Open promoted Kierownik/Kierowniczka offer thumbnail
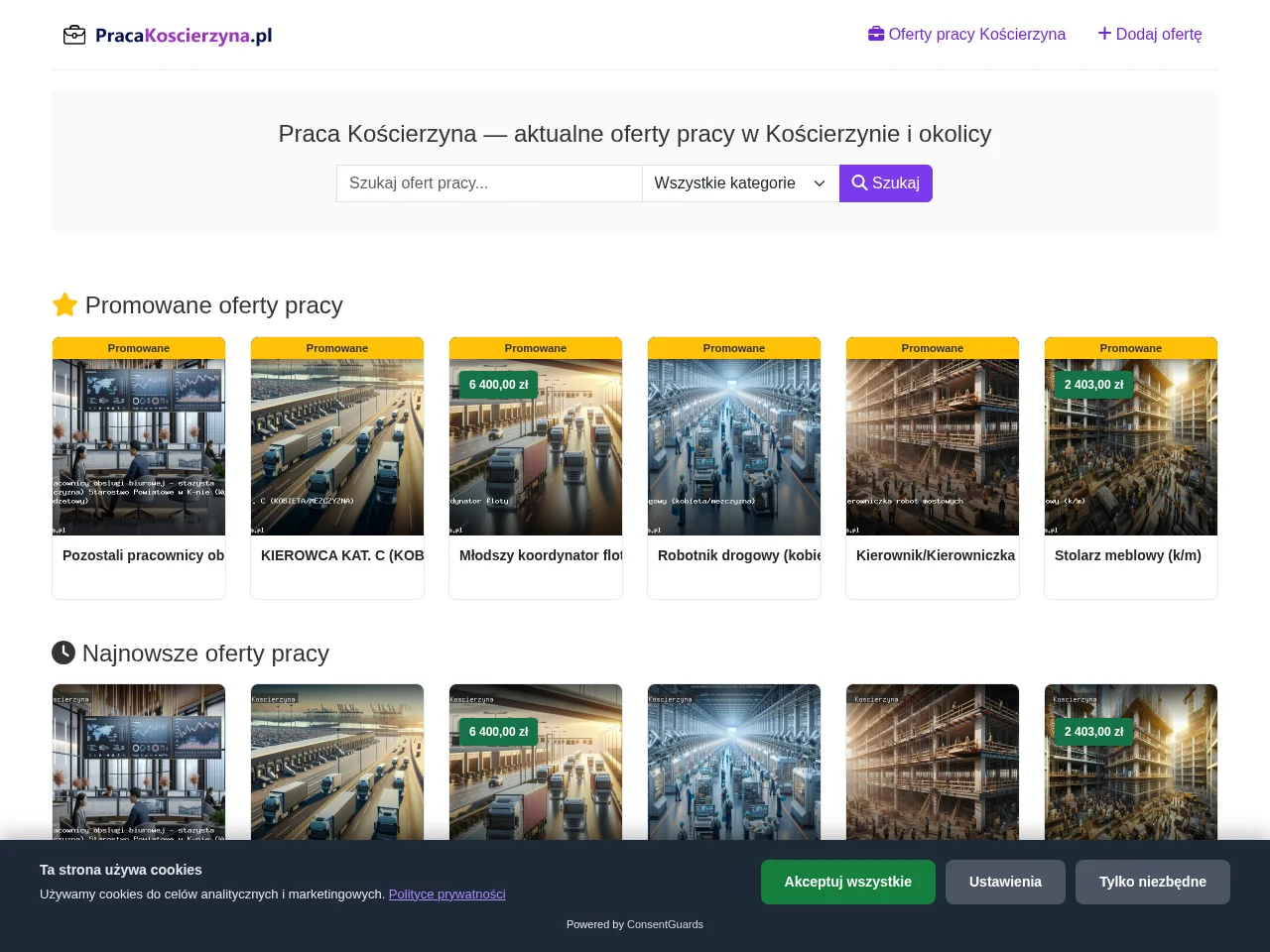 [x=933, y=447]
